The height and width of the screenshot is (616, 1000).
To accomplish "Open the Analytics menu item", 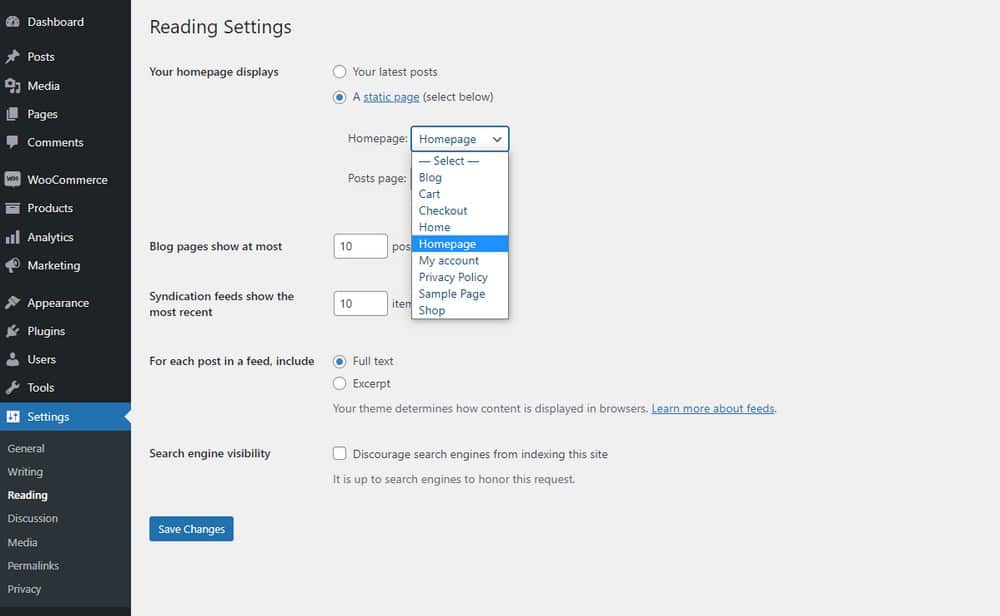I will [x=65, y=237].
